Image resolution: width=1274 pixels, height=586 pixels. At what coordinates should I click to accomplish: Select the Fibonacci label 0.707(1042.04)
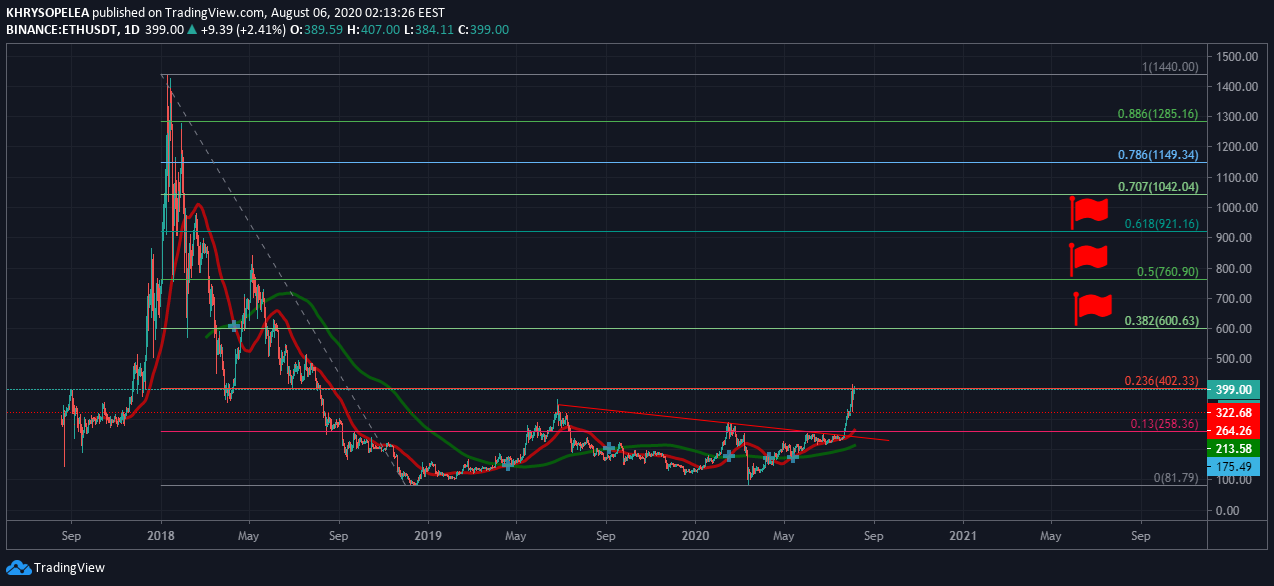click(x=1157, y=187)
